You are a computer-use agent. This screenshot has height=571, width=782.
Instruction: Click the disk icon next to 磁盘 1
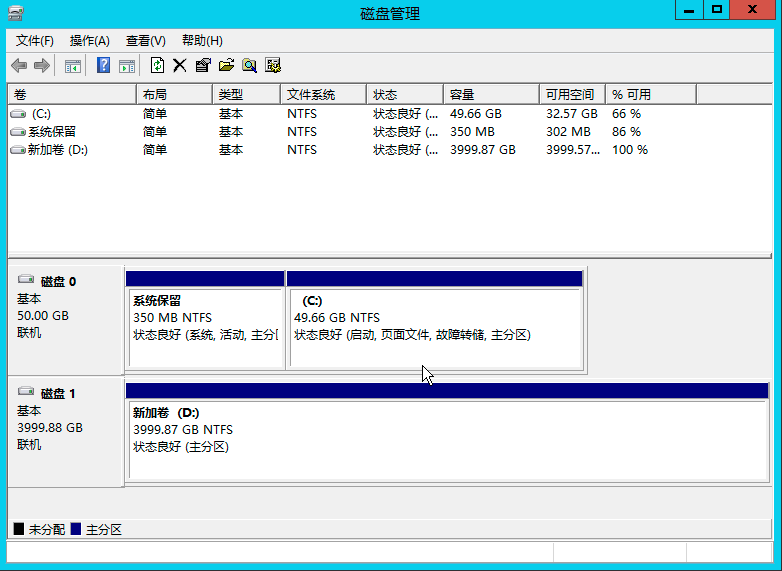point(26,391)
